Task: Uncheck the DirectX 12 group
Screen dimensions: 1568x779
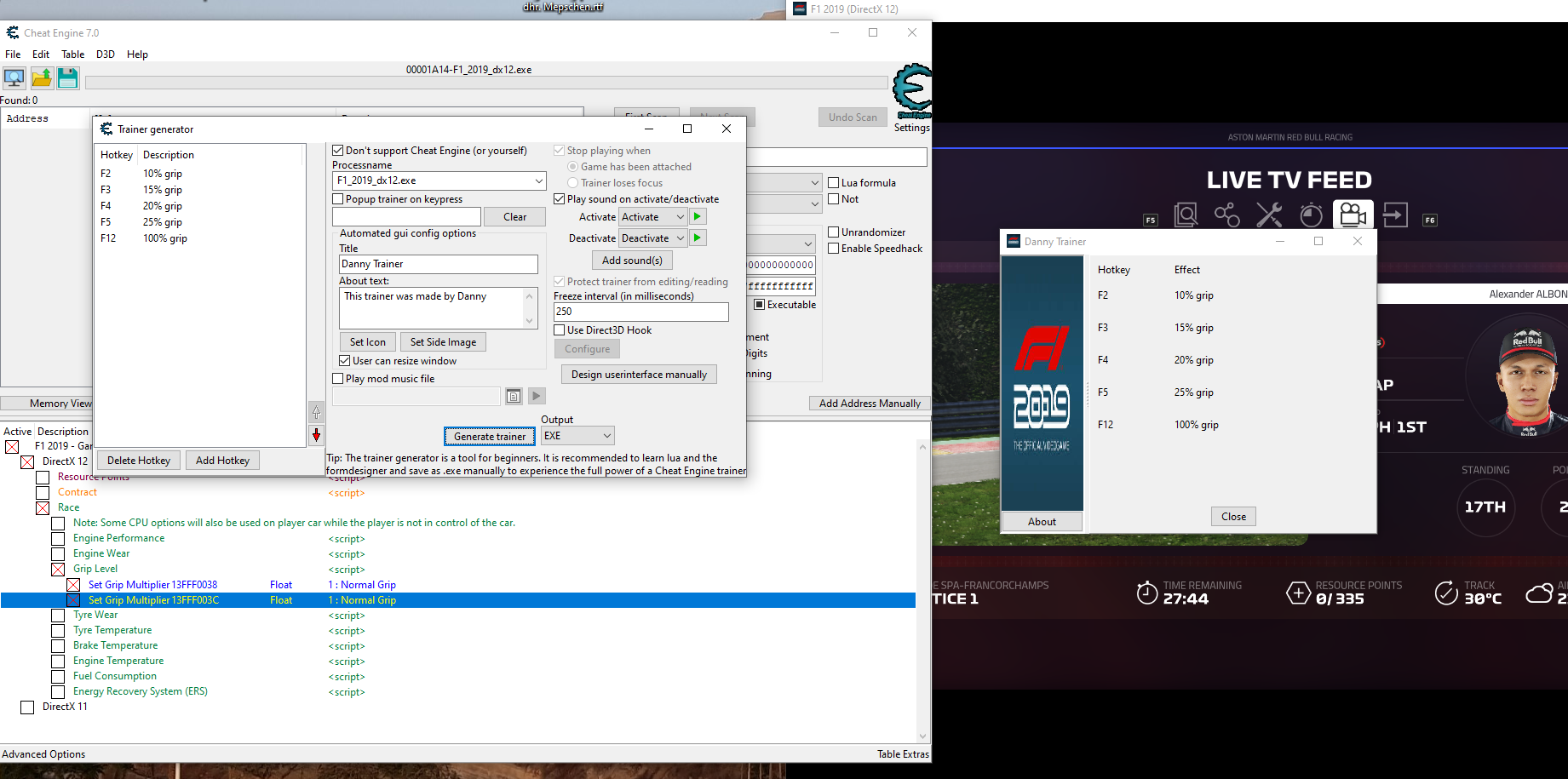Action: [27, 462]
